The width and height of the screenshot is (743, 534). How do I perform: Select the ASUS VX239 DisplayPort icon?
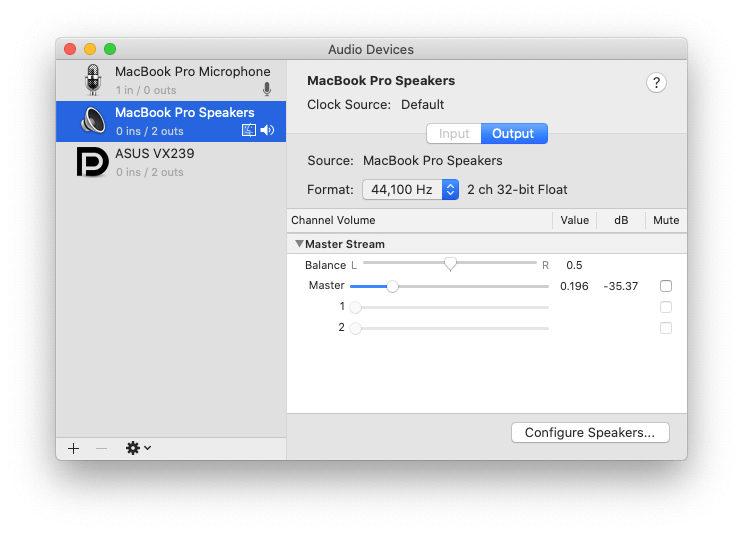tap(92, 162)
